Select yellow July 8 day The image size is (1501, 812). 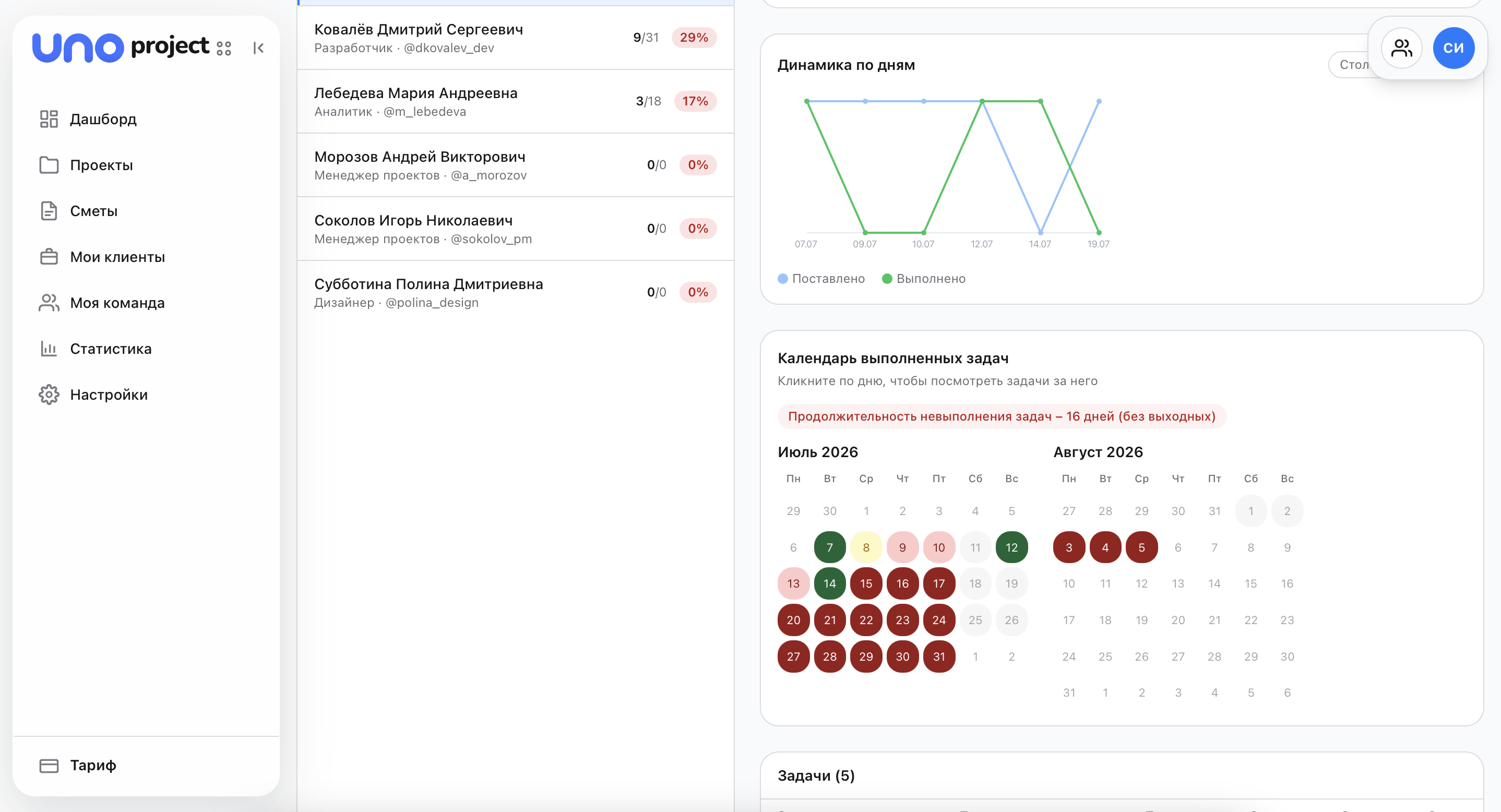point(866,547)
